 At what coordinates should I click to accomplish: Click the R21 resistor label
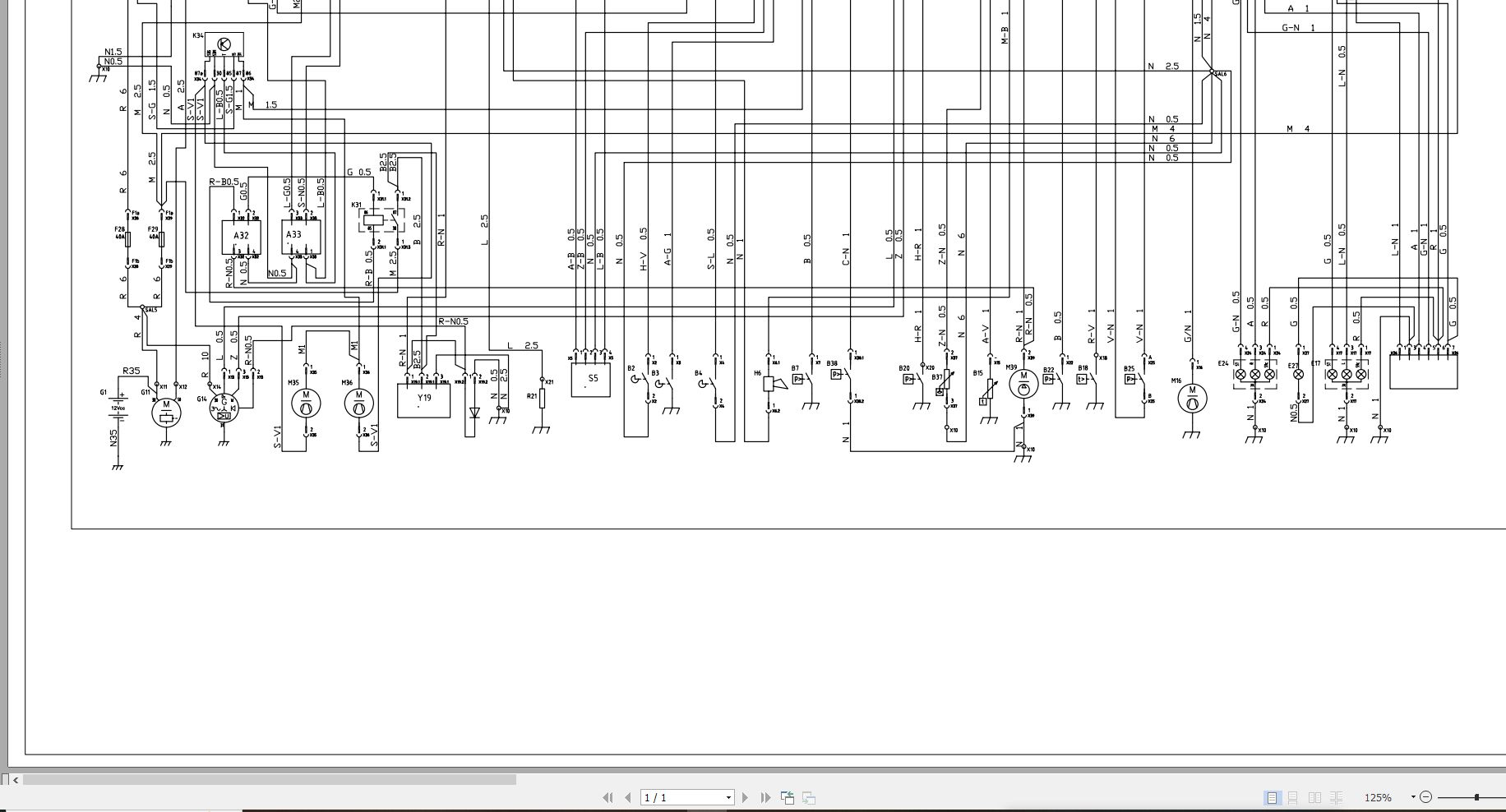(x=533, y=395)
